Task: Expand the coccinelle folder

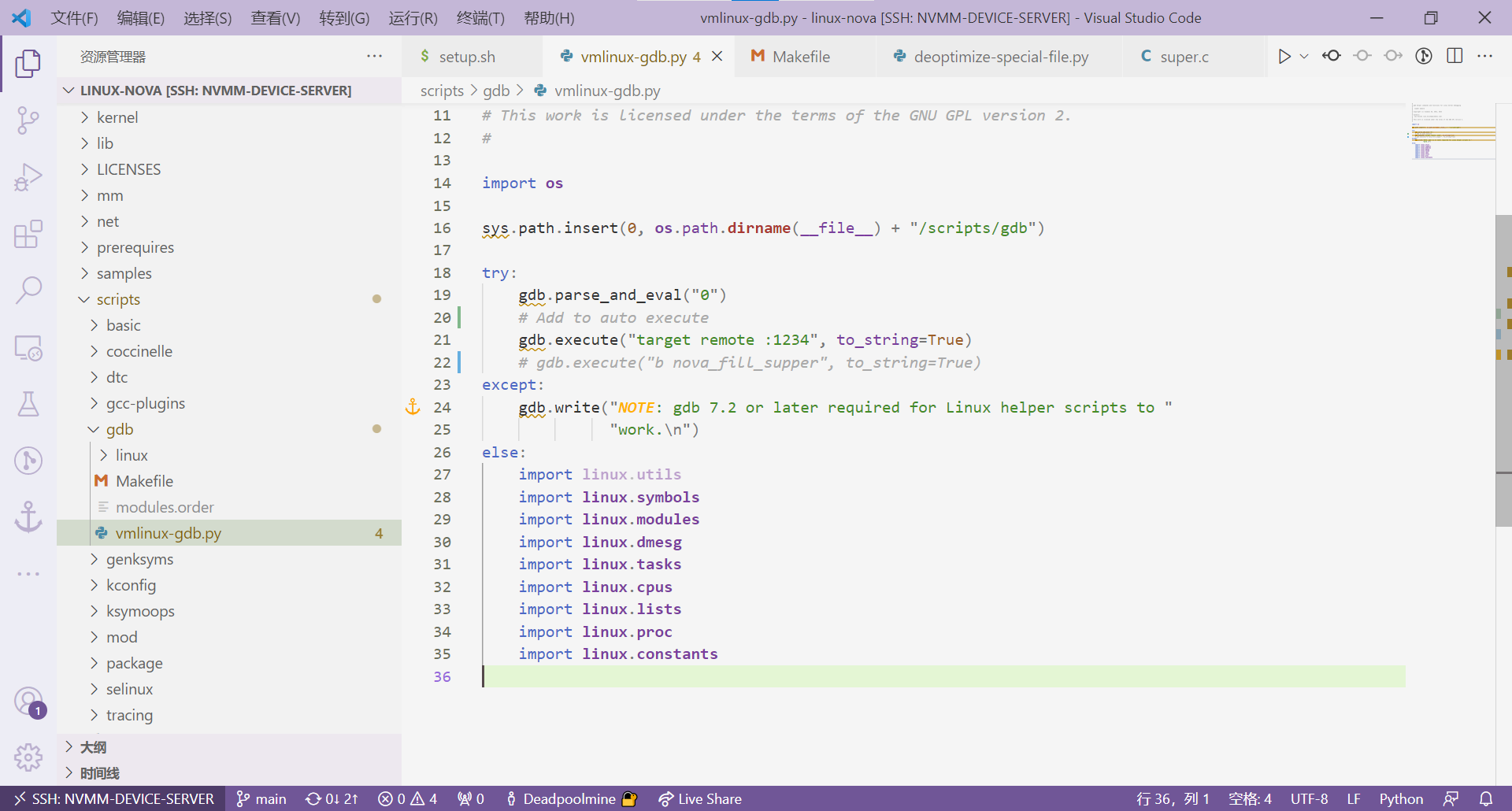Action: 229,351
